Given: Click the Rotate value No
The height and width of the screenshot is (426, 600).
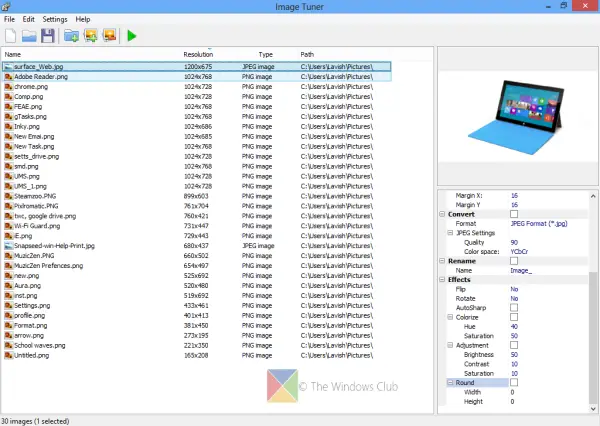Looking at the screenshot, I should (x=514, y=298).
